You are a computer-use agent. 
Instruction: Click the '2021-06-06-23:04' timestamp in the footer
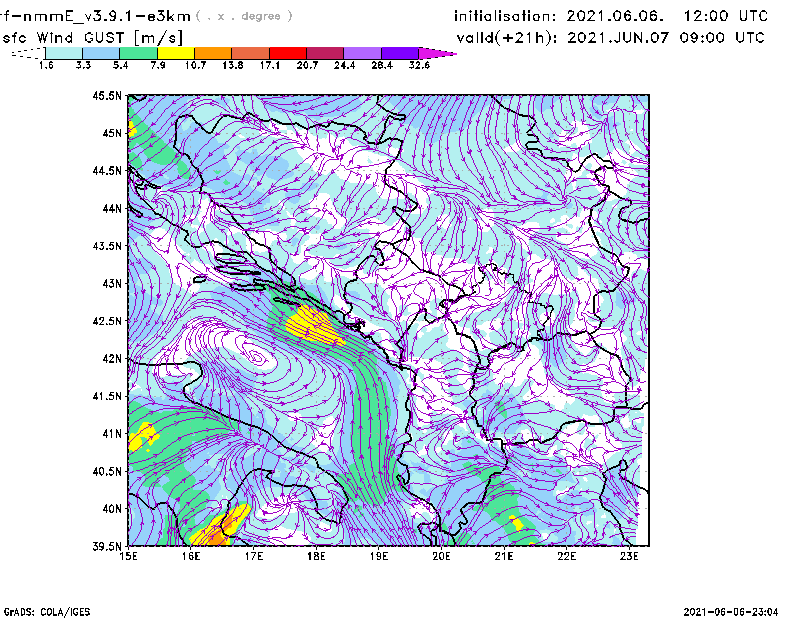coord(731,612)
